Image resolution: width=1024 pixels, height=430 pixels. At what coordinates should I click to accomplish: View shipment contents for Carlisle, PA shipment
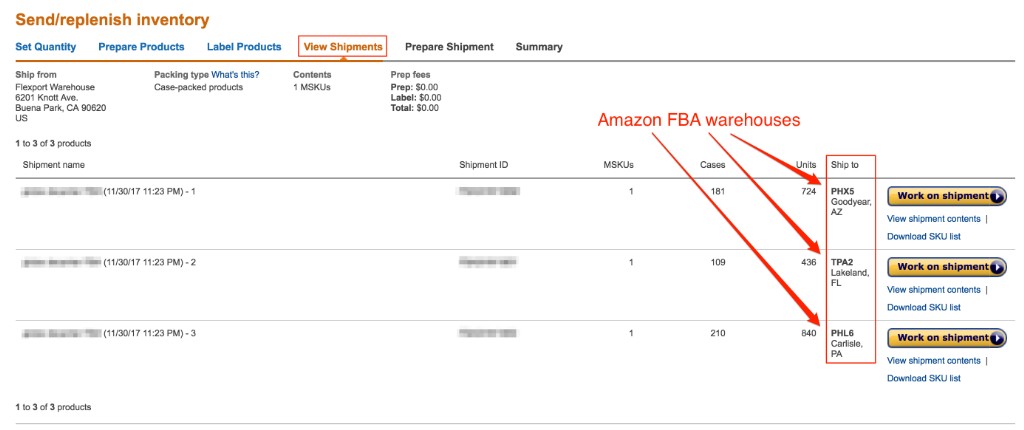(x=933, y=361)
